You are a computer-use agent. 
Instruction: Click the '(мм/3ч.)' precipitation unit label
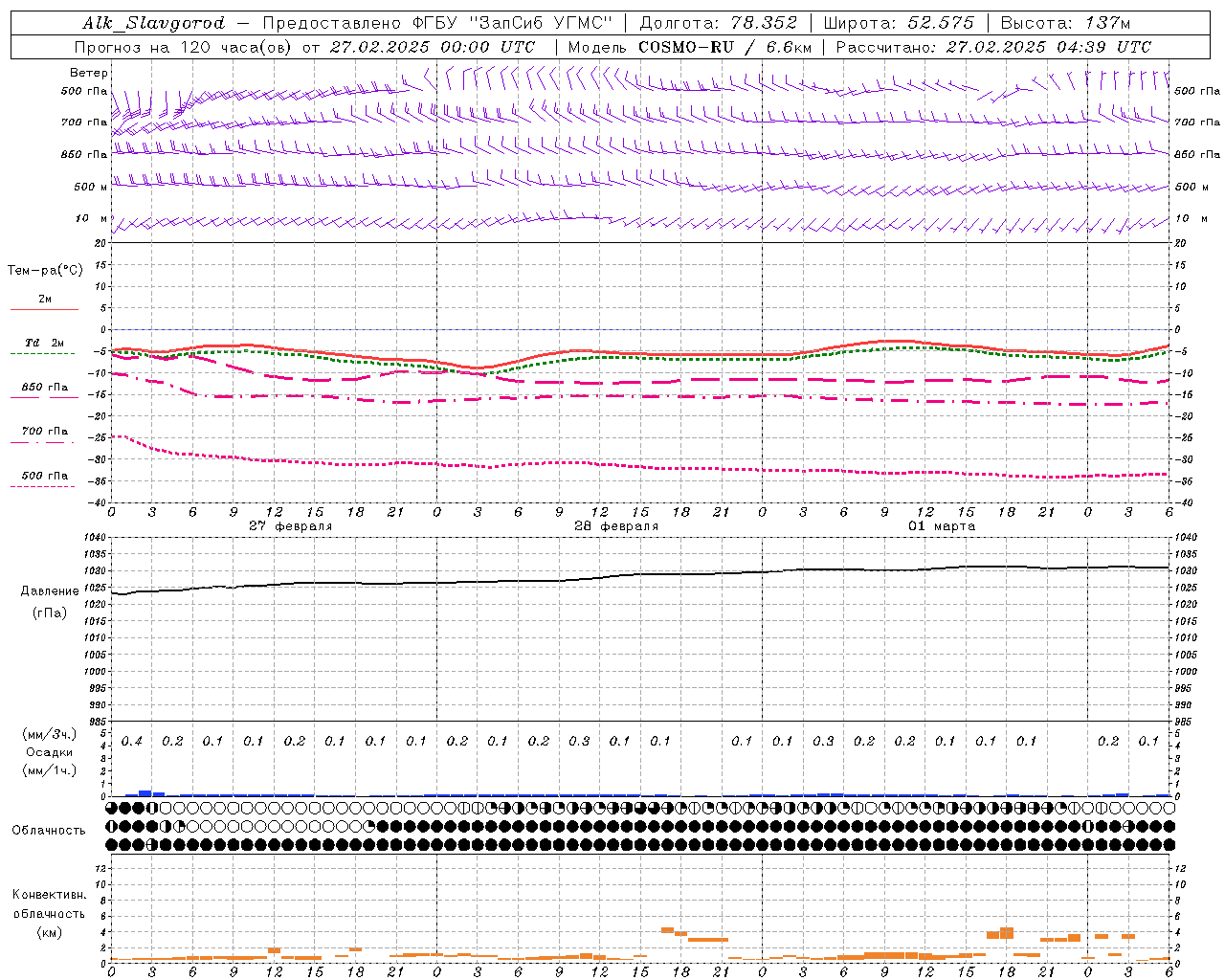click(x=50, y=734)
